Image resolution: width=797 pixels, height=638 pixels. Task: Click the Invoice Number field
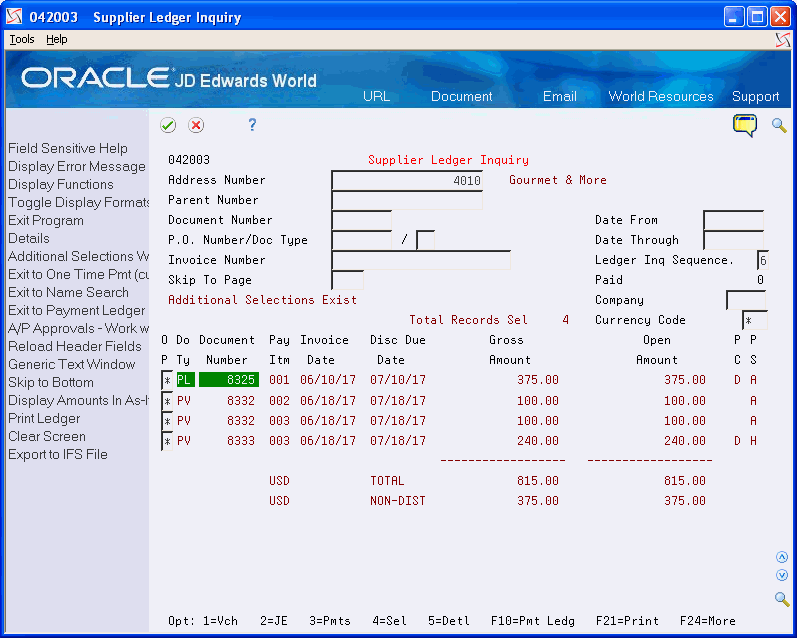click(421, 260)
